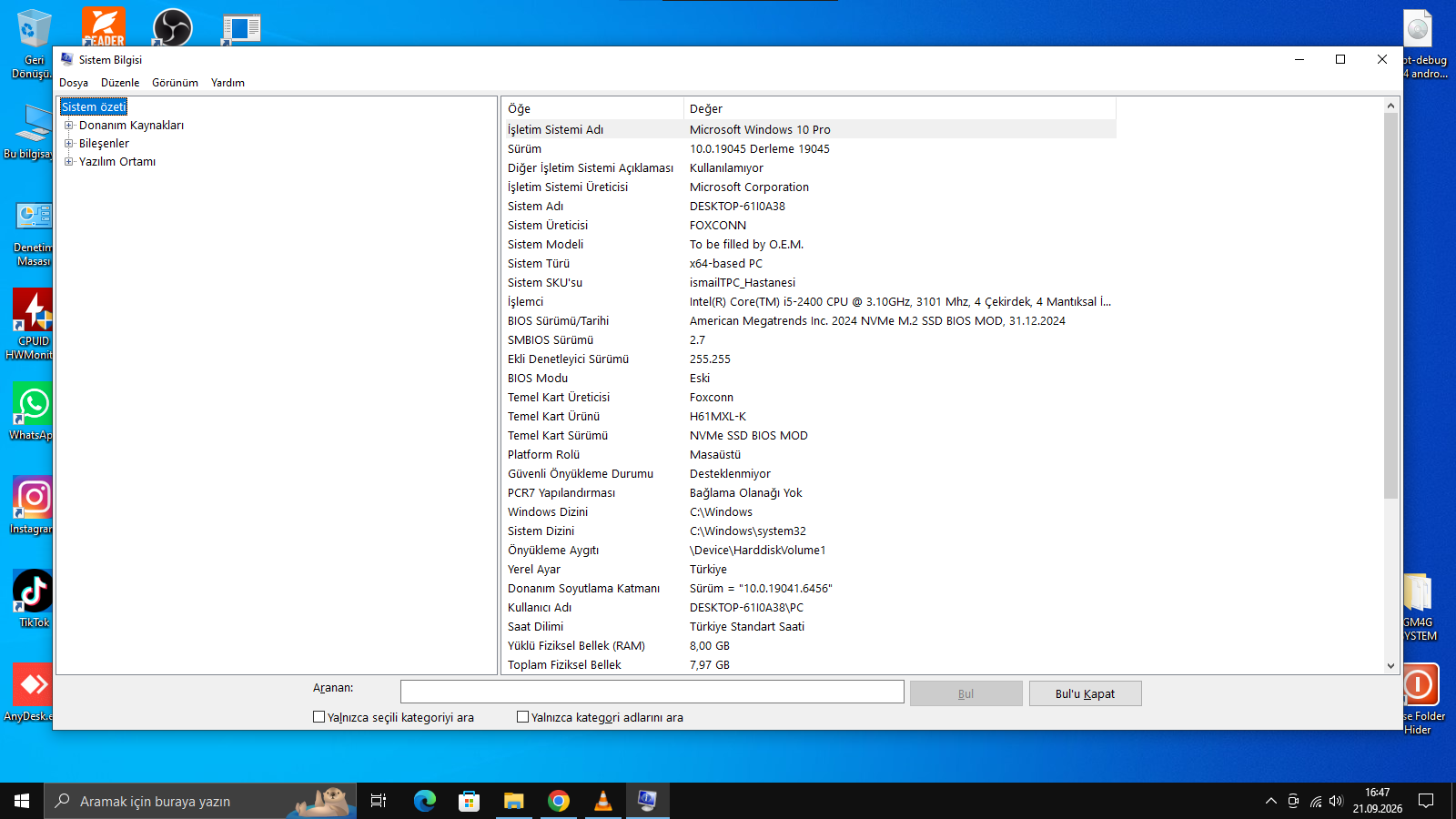Select the Bileşenler tree item
The height and width of the screenshot is (819, 1456).
click(x=104, y=144)
